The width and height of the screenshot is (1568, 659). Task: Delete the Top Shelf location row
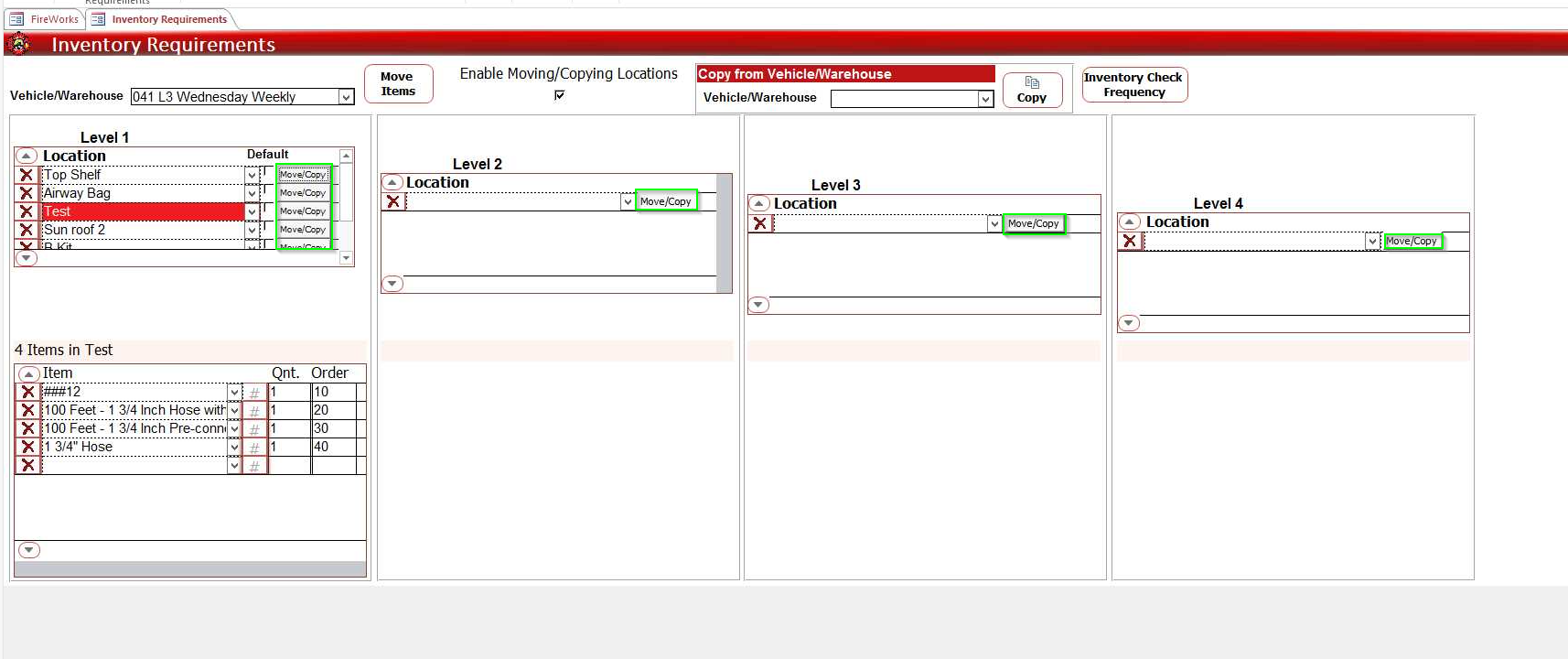pos(27,175)
